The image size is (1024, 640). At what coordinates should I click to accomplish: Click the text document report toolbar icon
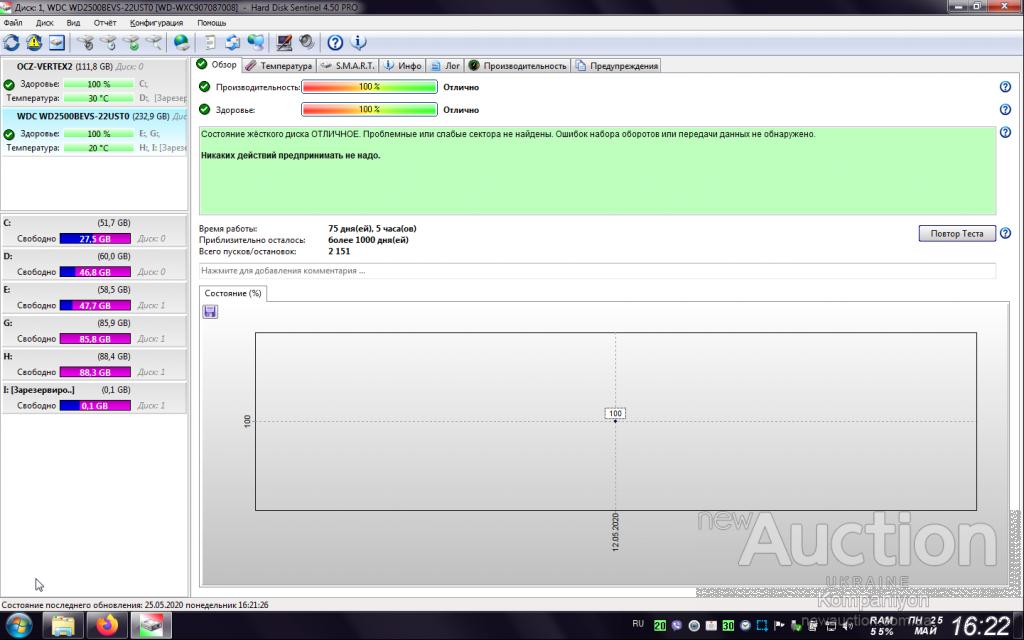click(210, 42)
